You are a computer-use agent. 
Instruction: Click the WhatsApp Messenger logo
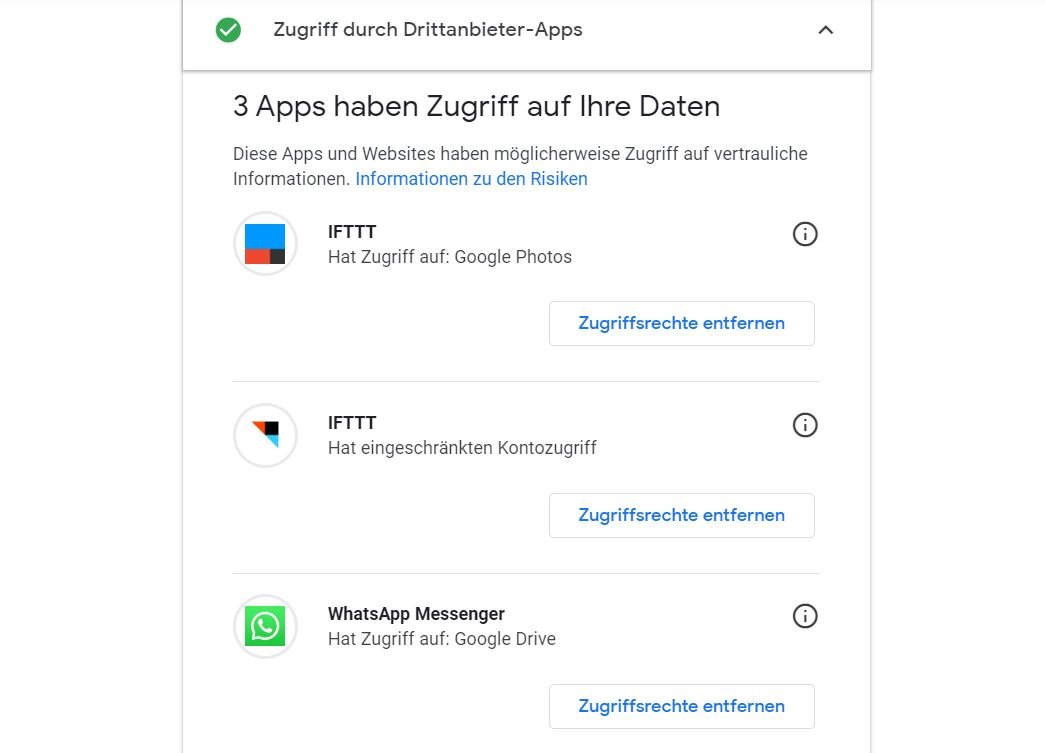265,626
